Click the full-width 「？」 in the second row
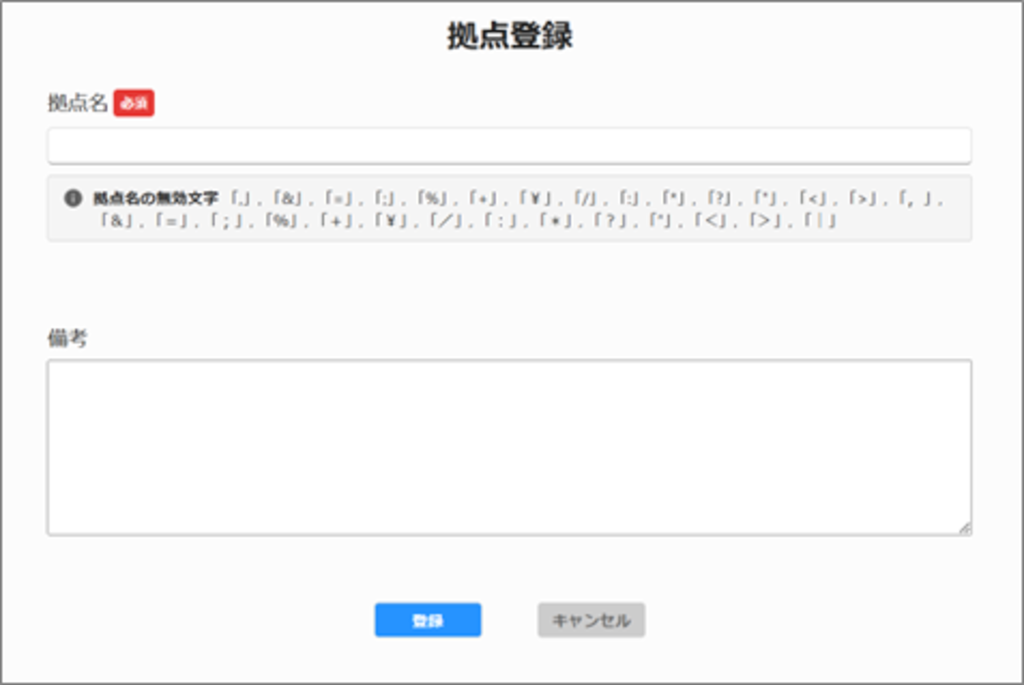This screenshot has width=1024, height=685. (x=608, y=221)
